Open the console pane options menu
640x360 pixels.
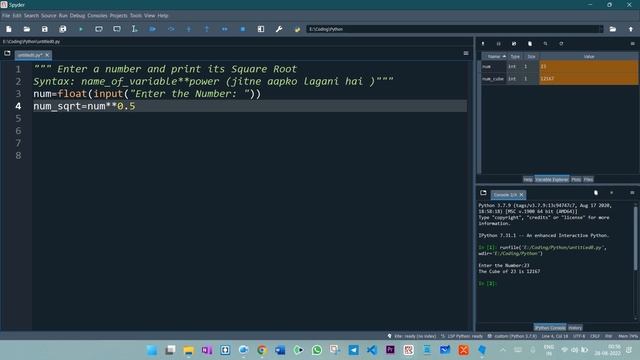632,193
